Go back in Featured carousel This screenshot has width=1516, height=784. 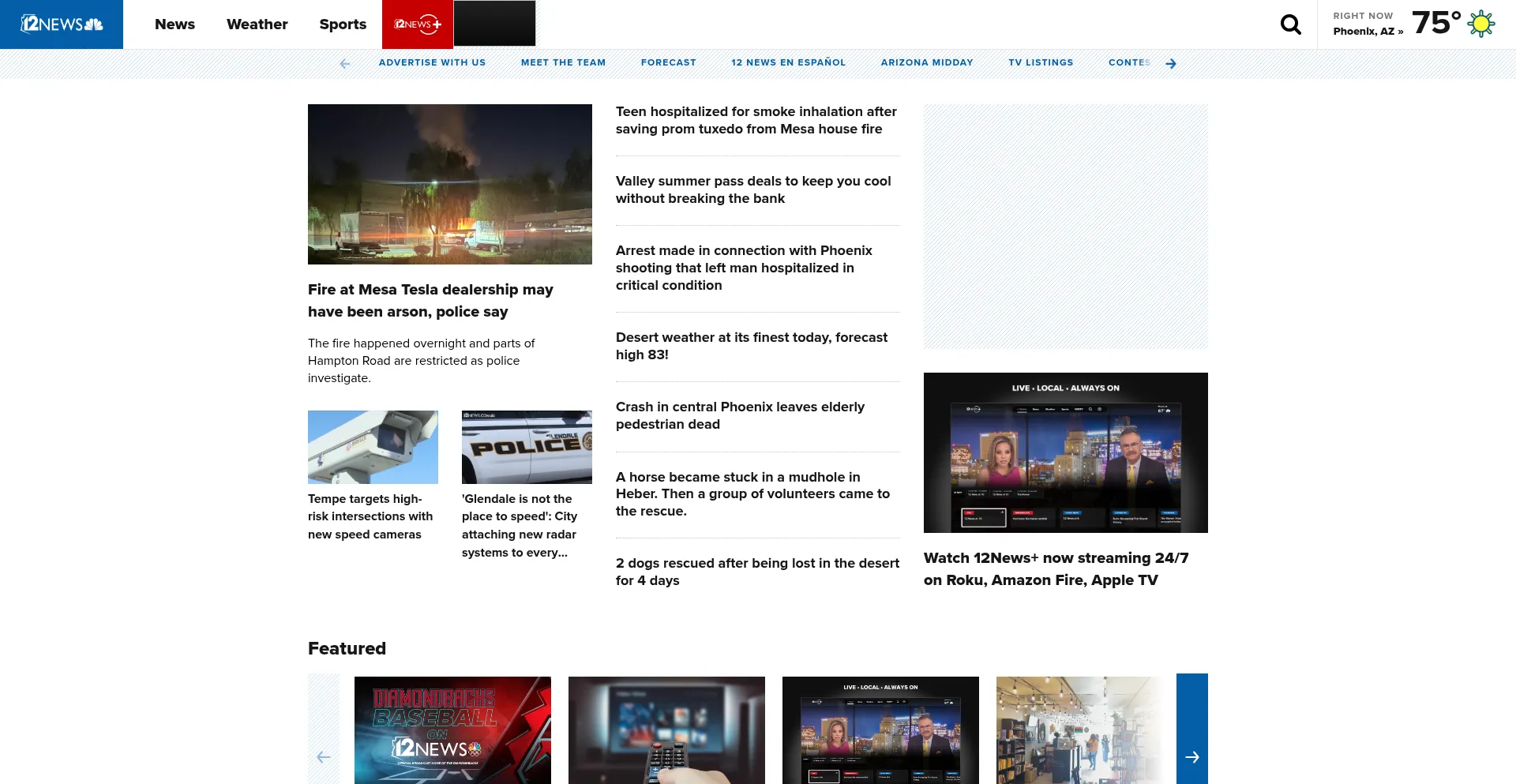[x=324, y=756]
